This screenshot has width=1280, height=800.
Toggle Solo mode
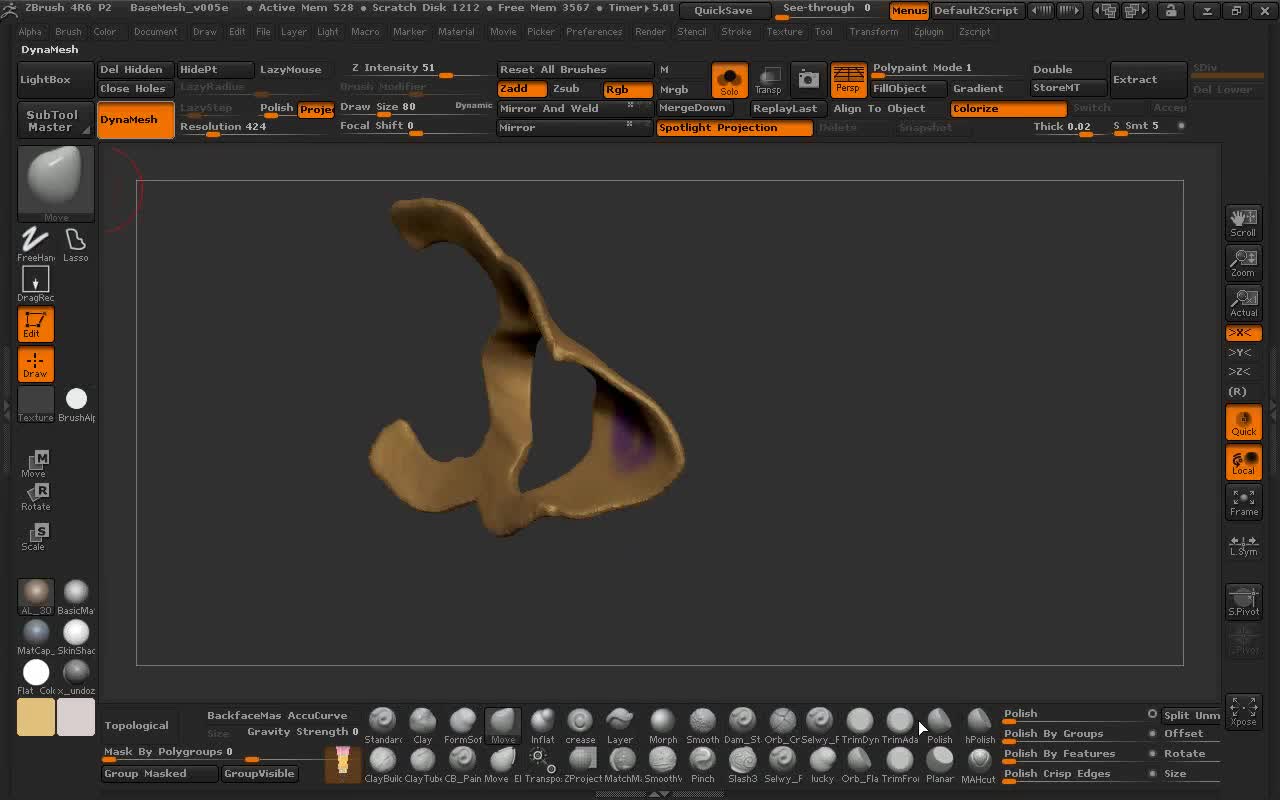click(729, 80)
